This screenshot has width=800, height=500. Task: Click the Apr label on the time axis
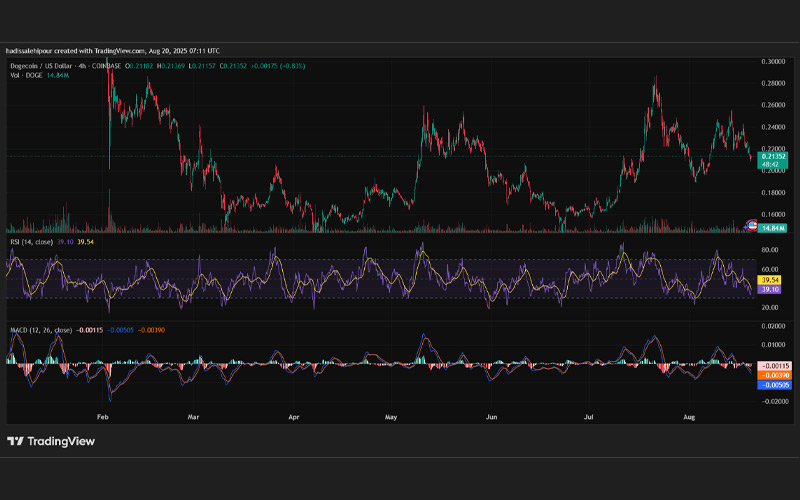point(293,417)
